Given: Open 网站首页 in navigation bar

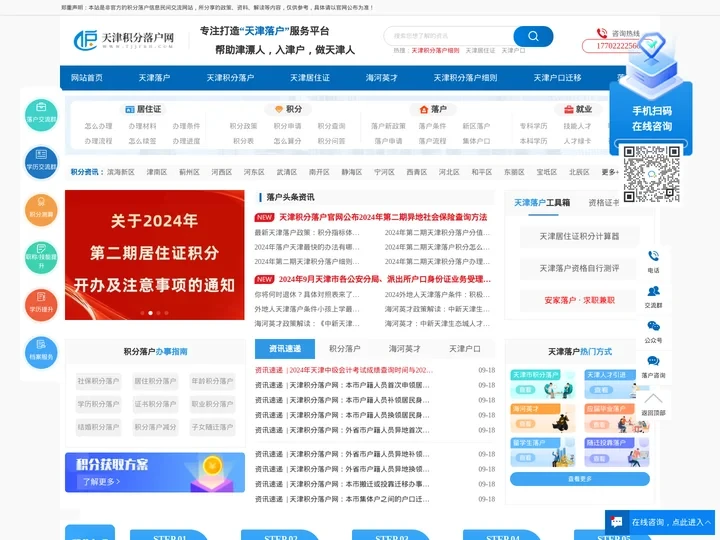Looking at the screenshot, I should tap(87, 78).
